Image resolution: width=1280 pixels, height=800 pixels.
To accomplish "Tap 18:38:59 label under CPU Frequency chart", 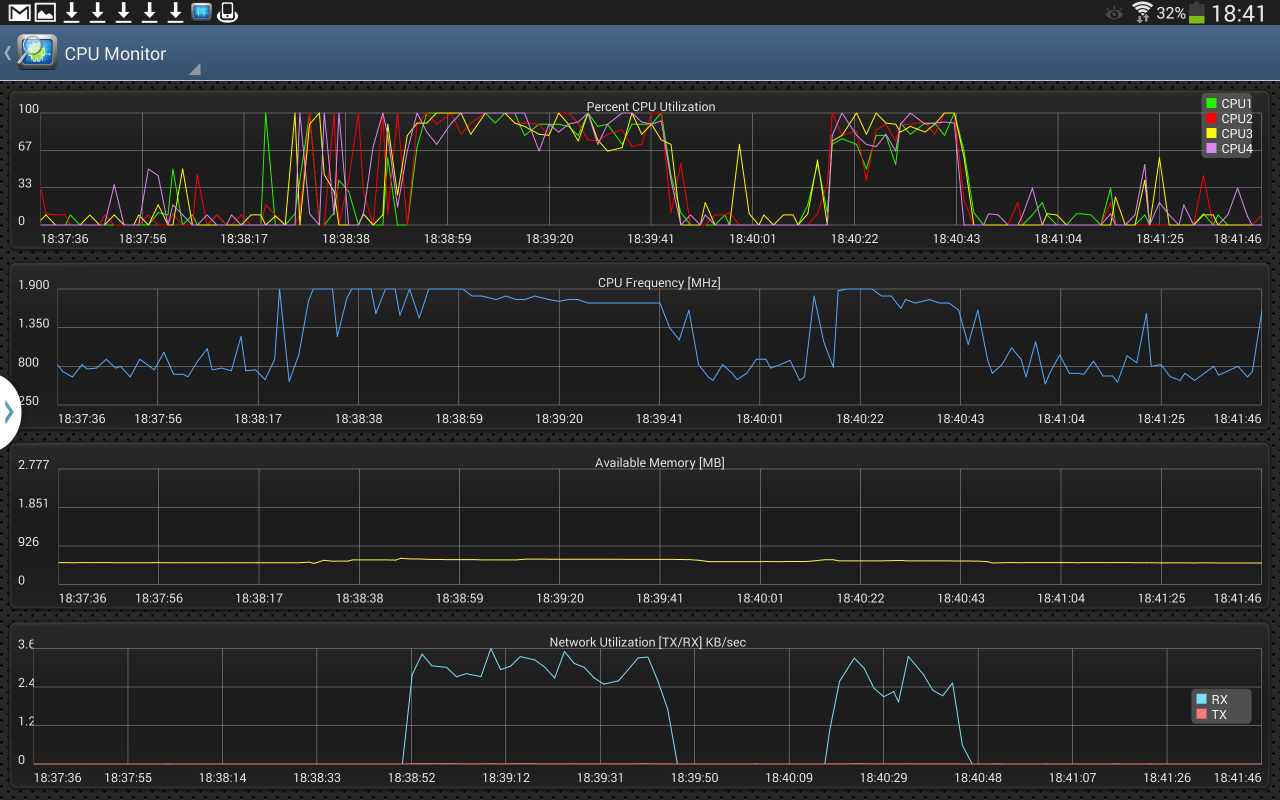I will click(x=459, y=419).
